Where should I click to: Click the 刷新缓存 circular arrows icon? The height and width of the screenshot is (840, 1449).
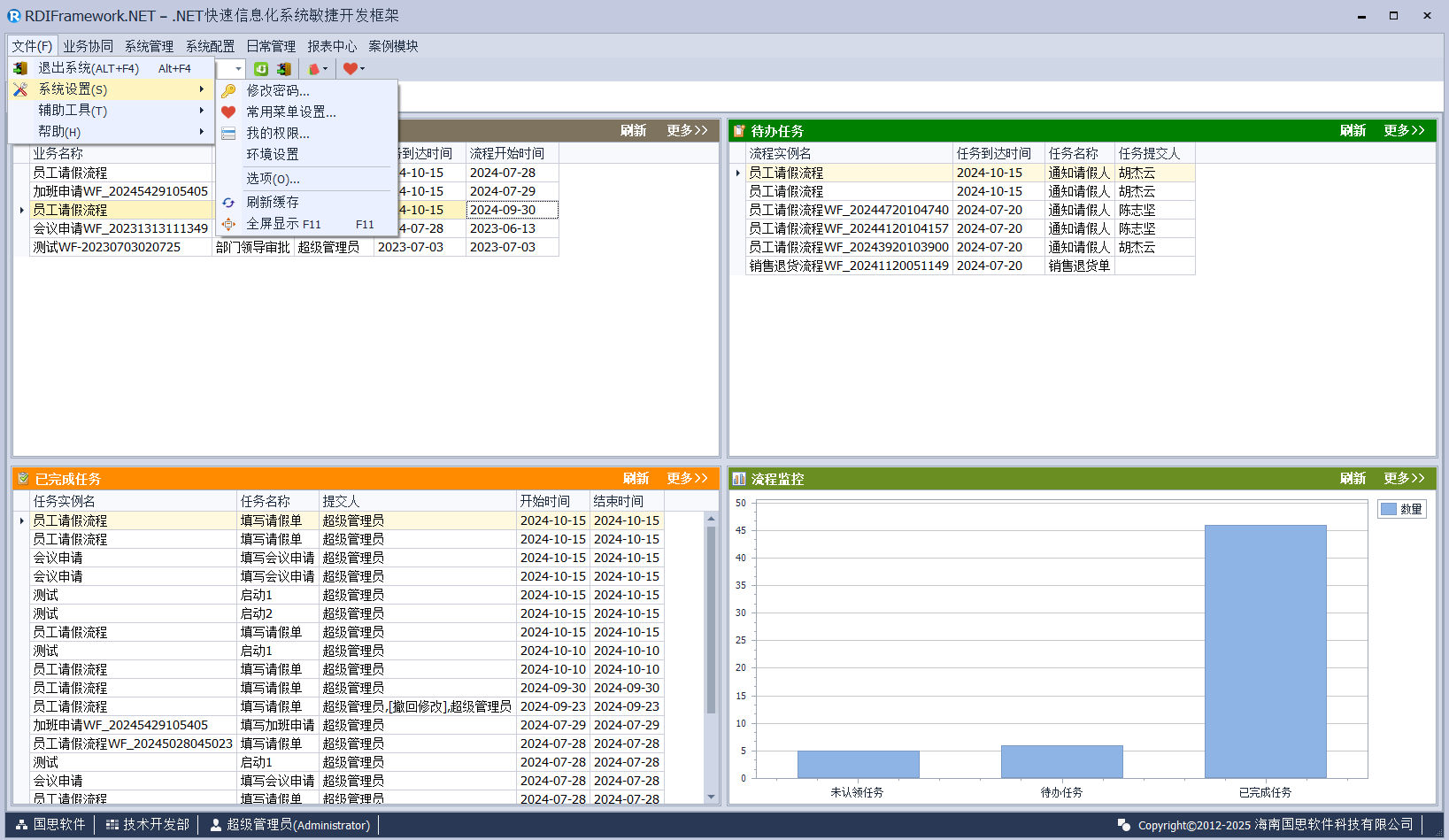click(228, 203)
